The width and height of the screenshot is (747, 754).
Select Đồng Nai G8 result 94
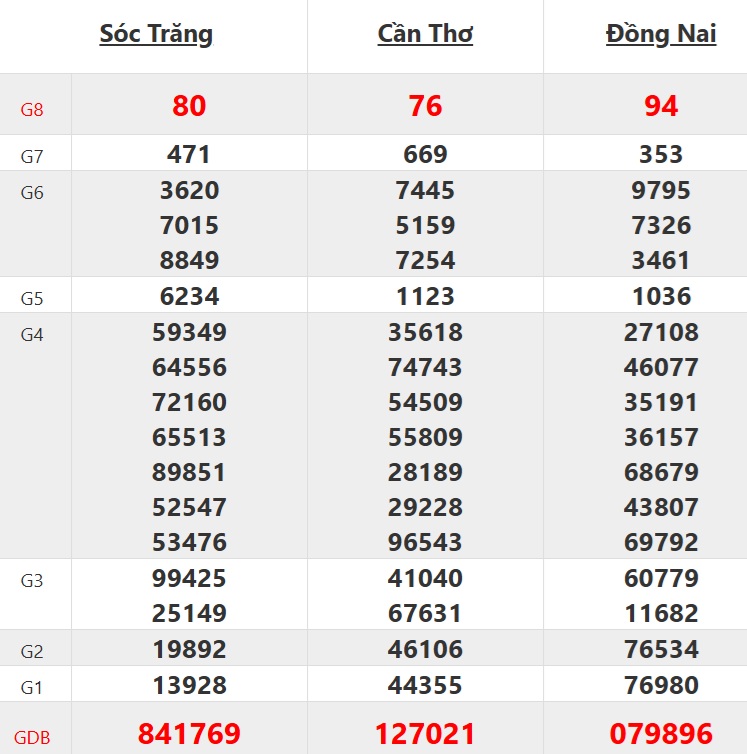point(661,105)
